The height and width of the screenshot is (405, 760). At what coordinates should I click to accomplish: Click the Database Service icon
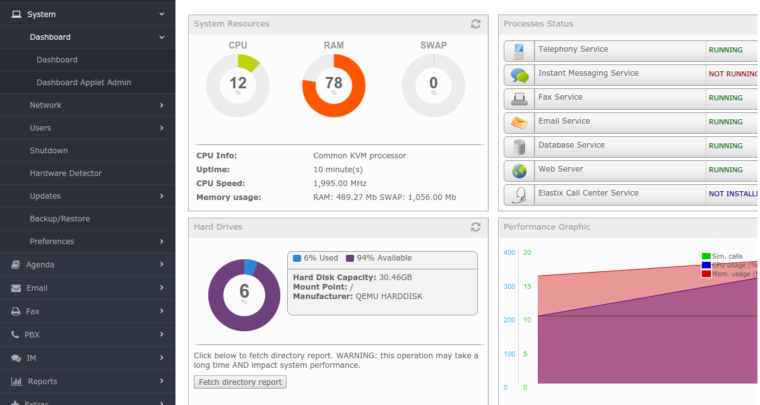519,146
